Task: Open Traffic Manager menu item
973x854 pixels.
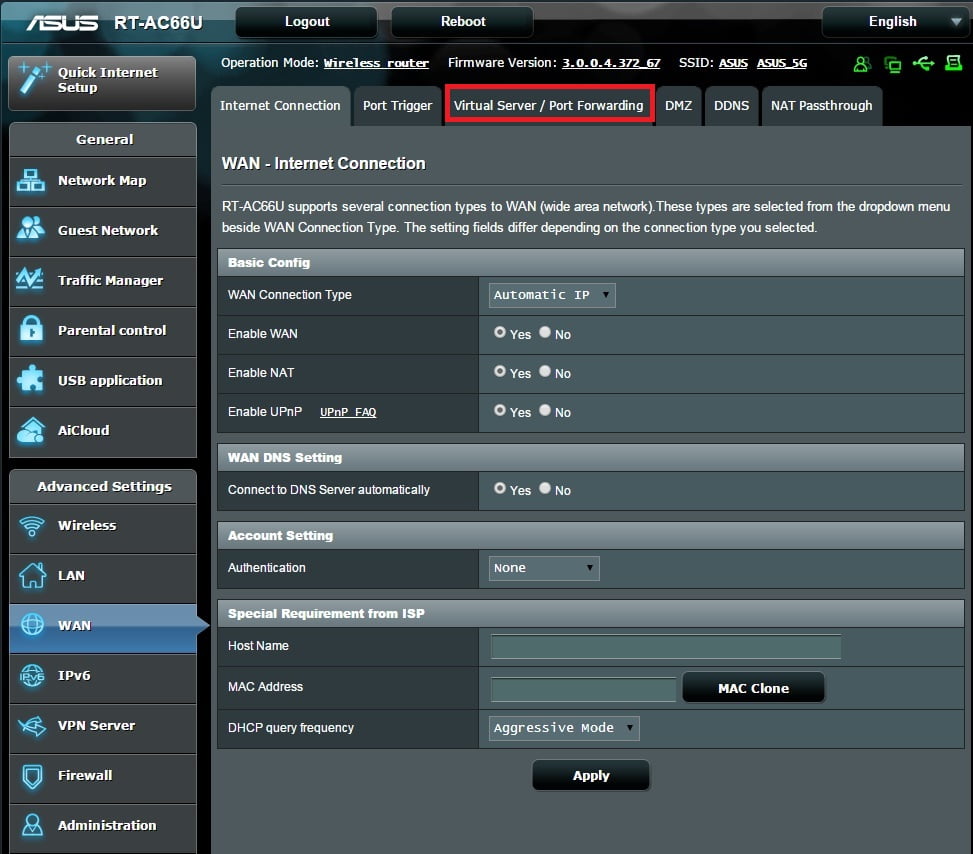Action: (103, 281)
